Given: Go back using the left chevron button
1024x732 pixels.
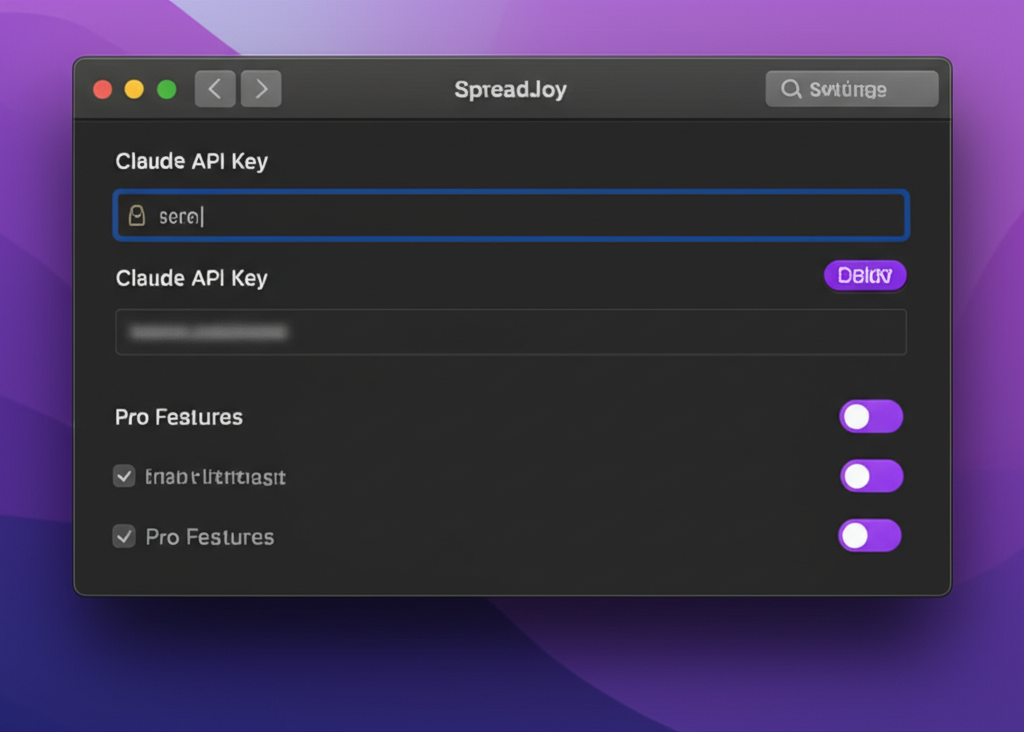Looking at the screenshot, I should click(x=215, y=89).
